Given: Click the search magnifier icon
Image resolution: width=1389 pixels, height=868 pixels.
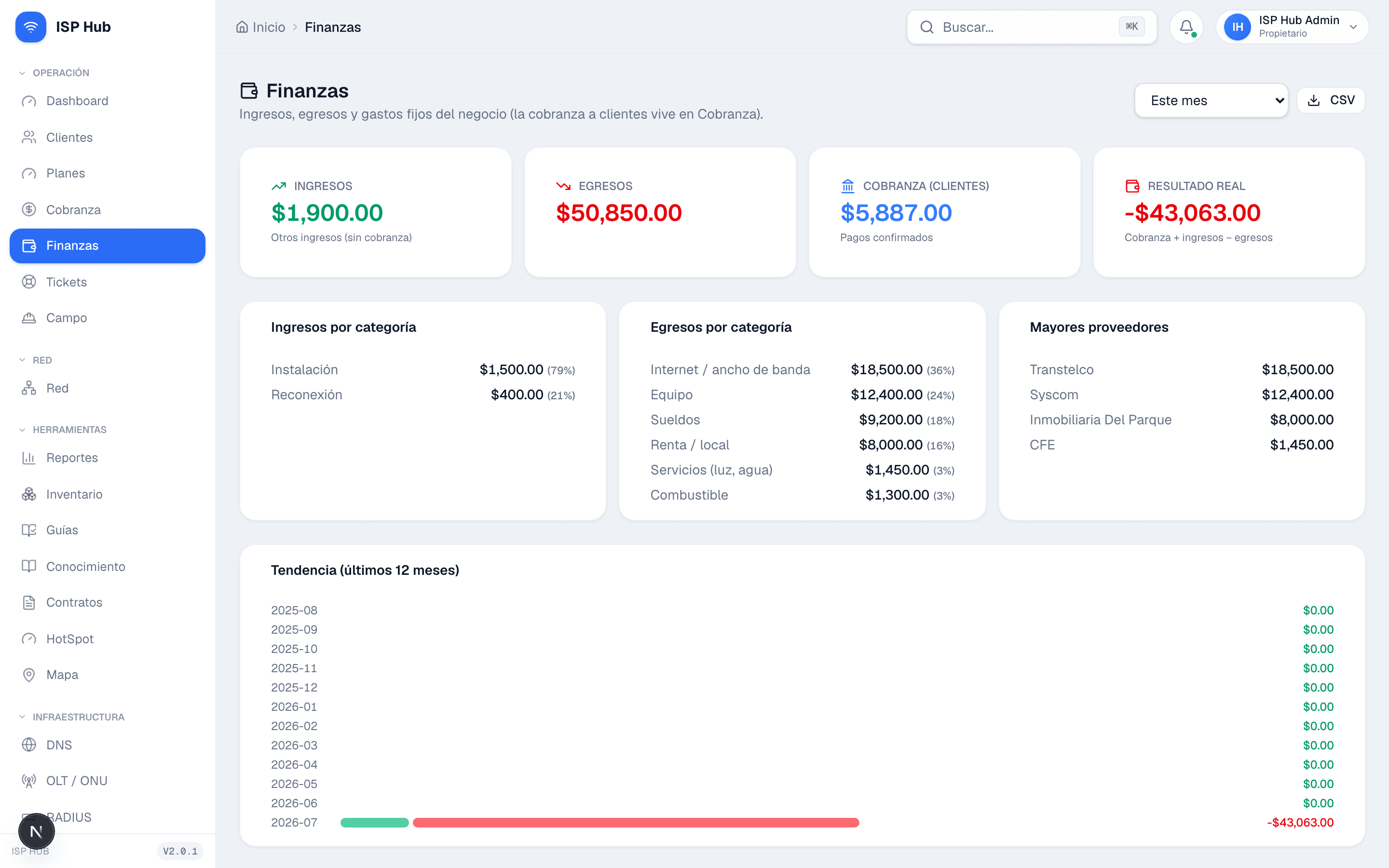Looking at the screenshot, I should 926,27.
